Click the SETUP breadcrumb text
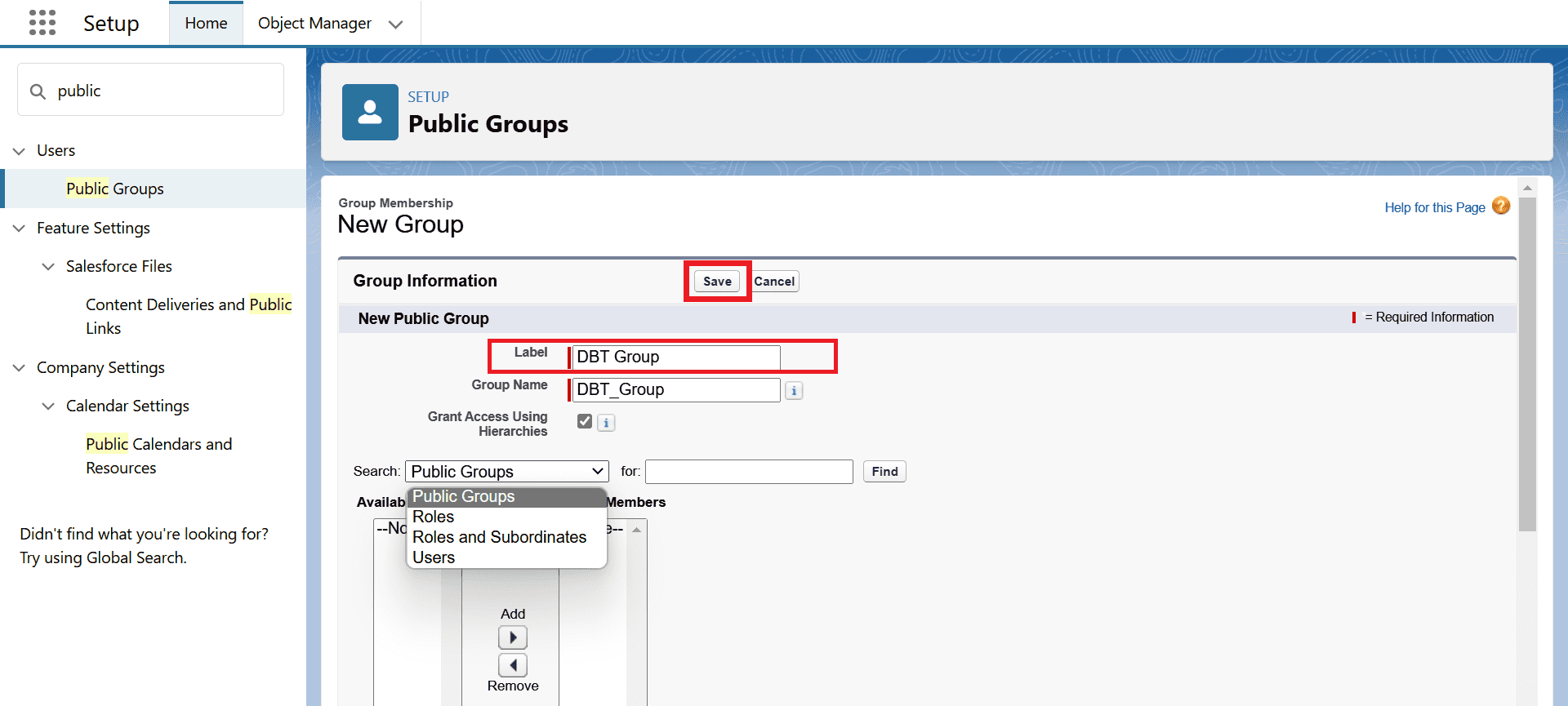The image size is (1568, 706). (x=429, y=97)
